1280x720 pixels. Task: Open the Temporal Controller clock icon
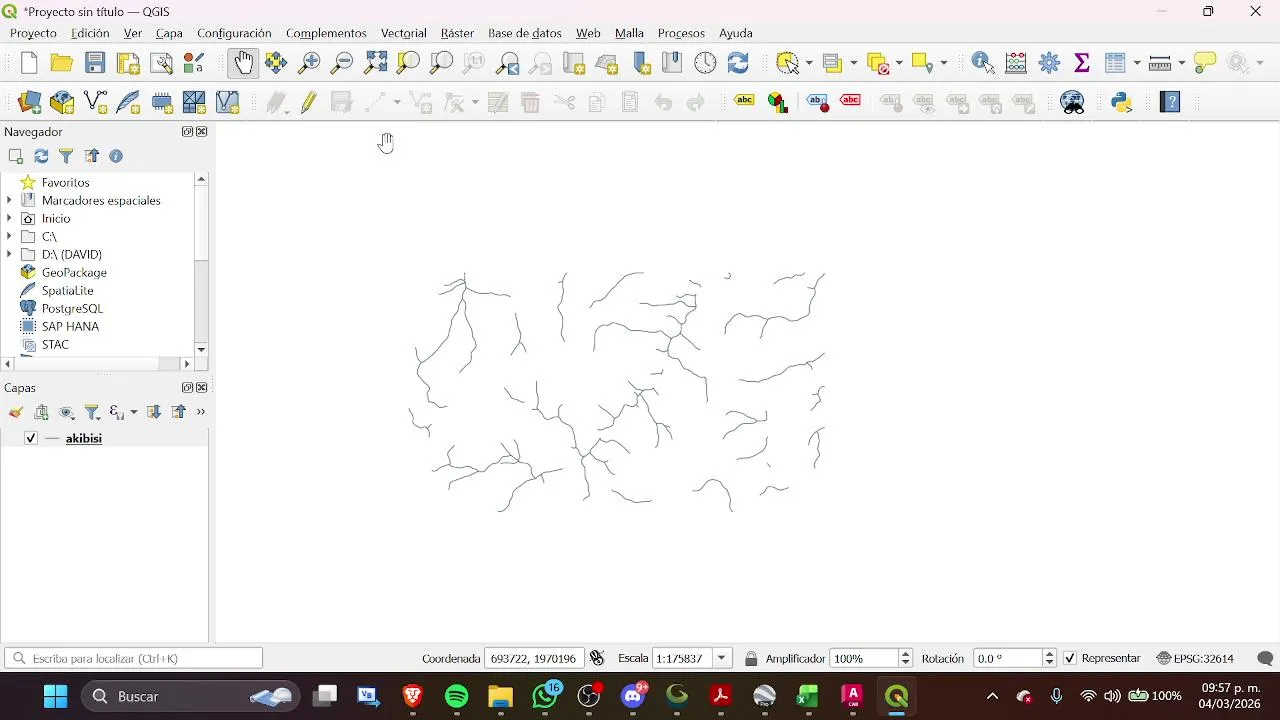(705, 63)
